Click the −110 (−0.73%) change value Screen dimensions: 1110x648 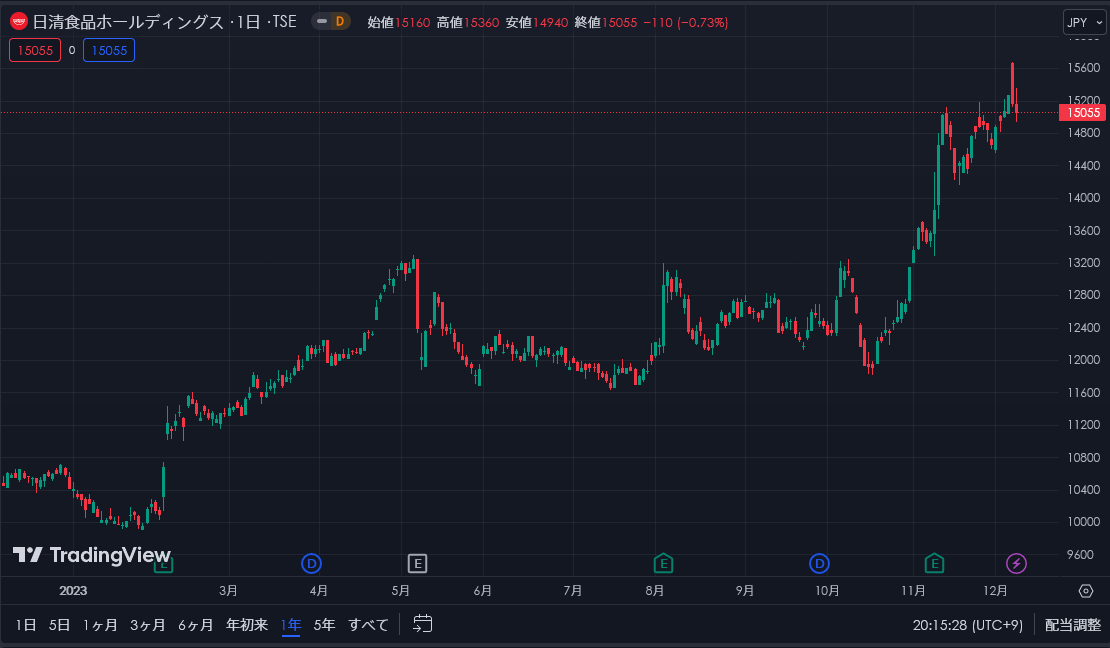pyautogui.click(x=685, y=23)
